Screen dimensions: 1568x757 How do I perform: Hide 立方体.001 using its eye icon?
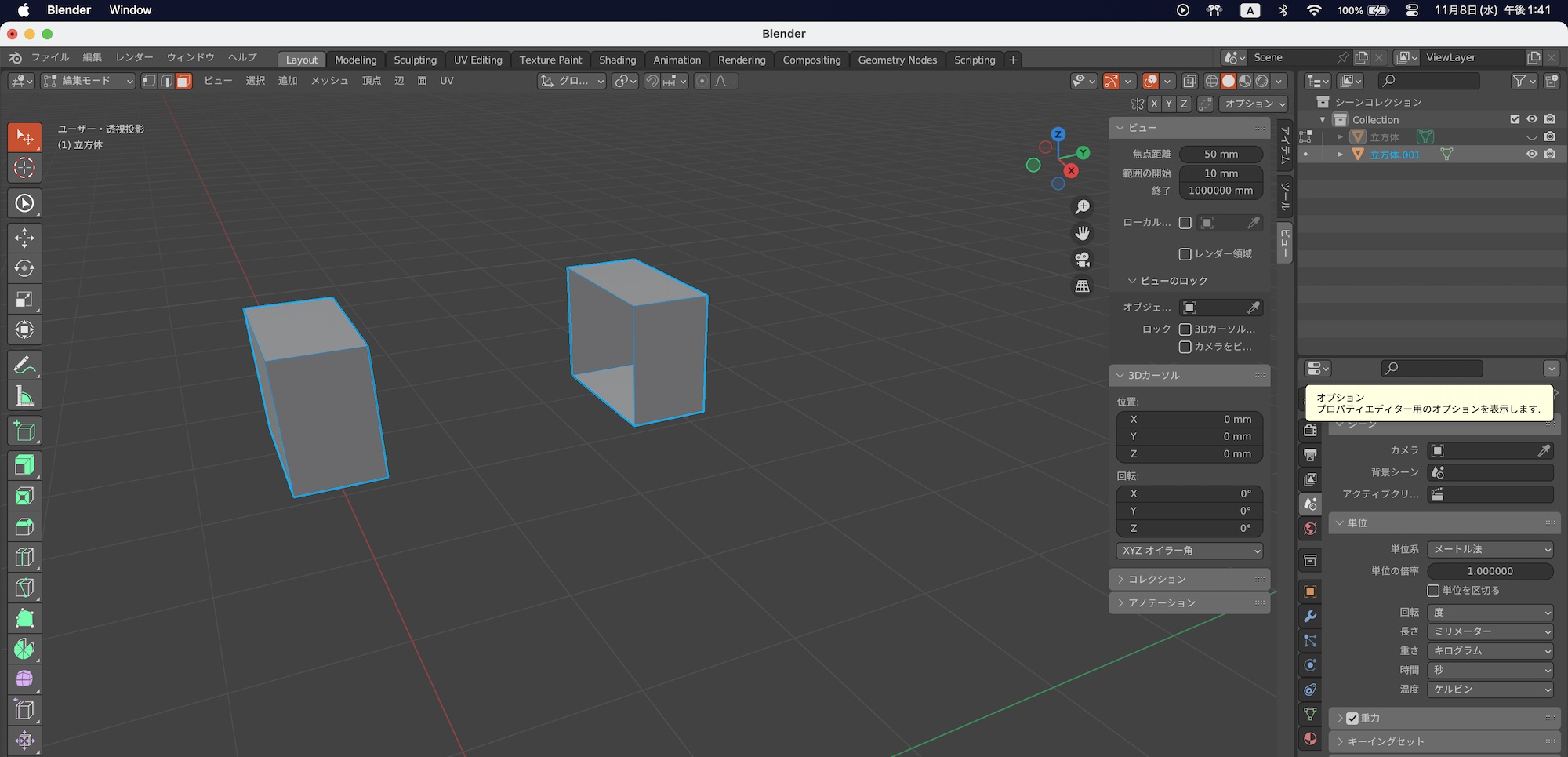tap(1531, 155)
